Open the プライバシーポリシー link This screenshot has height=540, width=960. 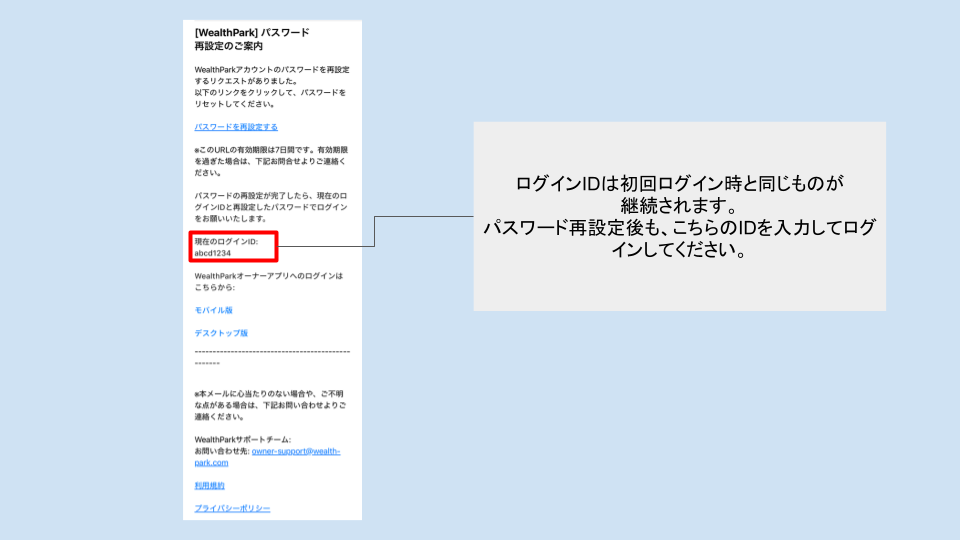(232, 508)
